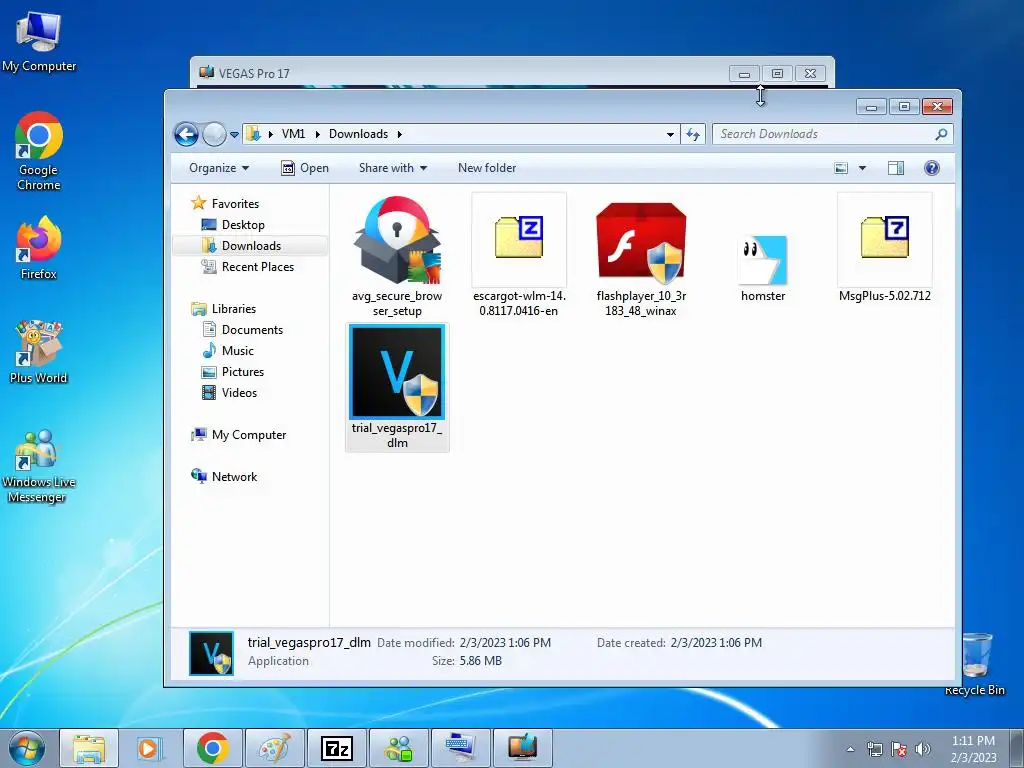The image size is (1024, 768).
Task: Open the Share with dropdown
Action: [392, 168]
